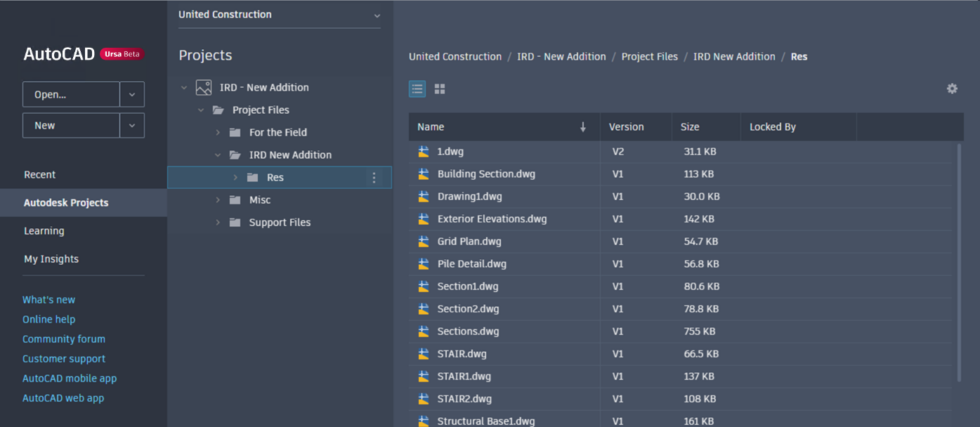980x427 pixels.
Task: Click the What's new link
Action: click(49, 300)
